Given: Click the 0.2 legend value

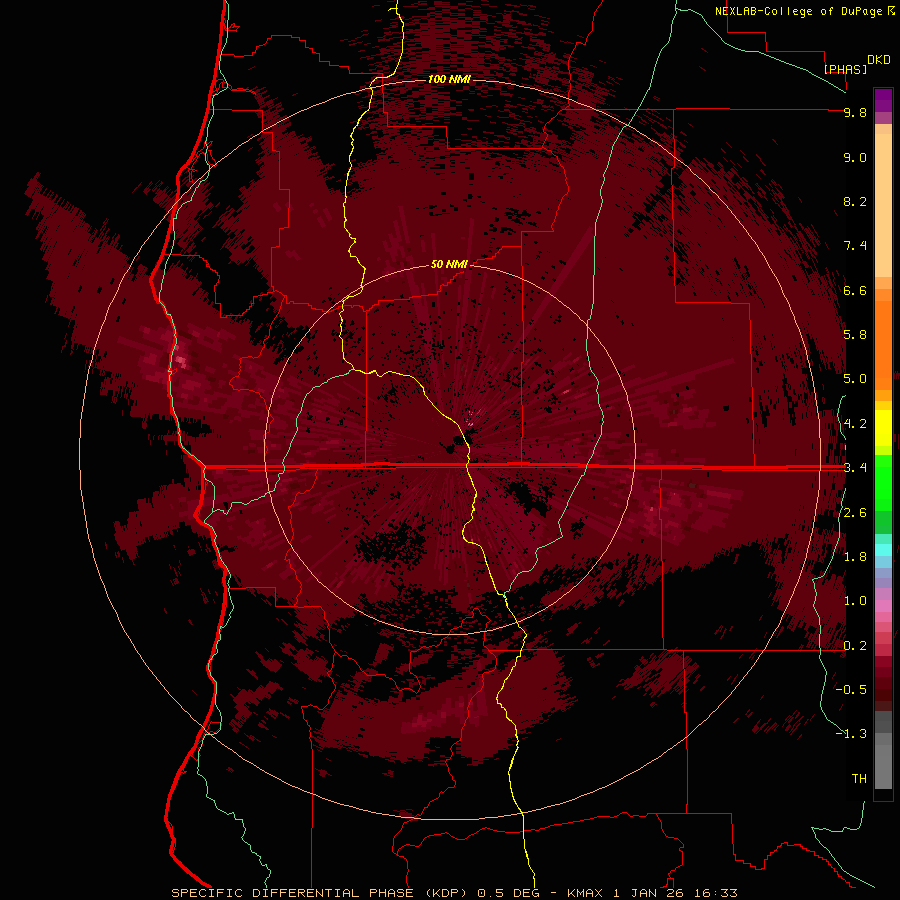Looking at the screenshot, I should pos(855,646).
